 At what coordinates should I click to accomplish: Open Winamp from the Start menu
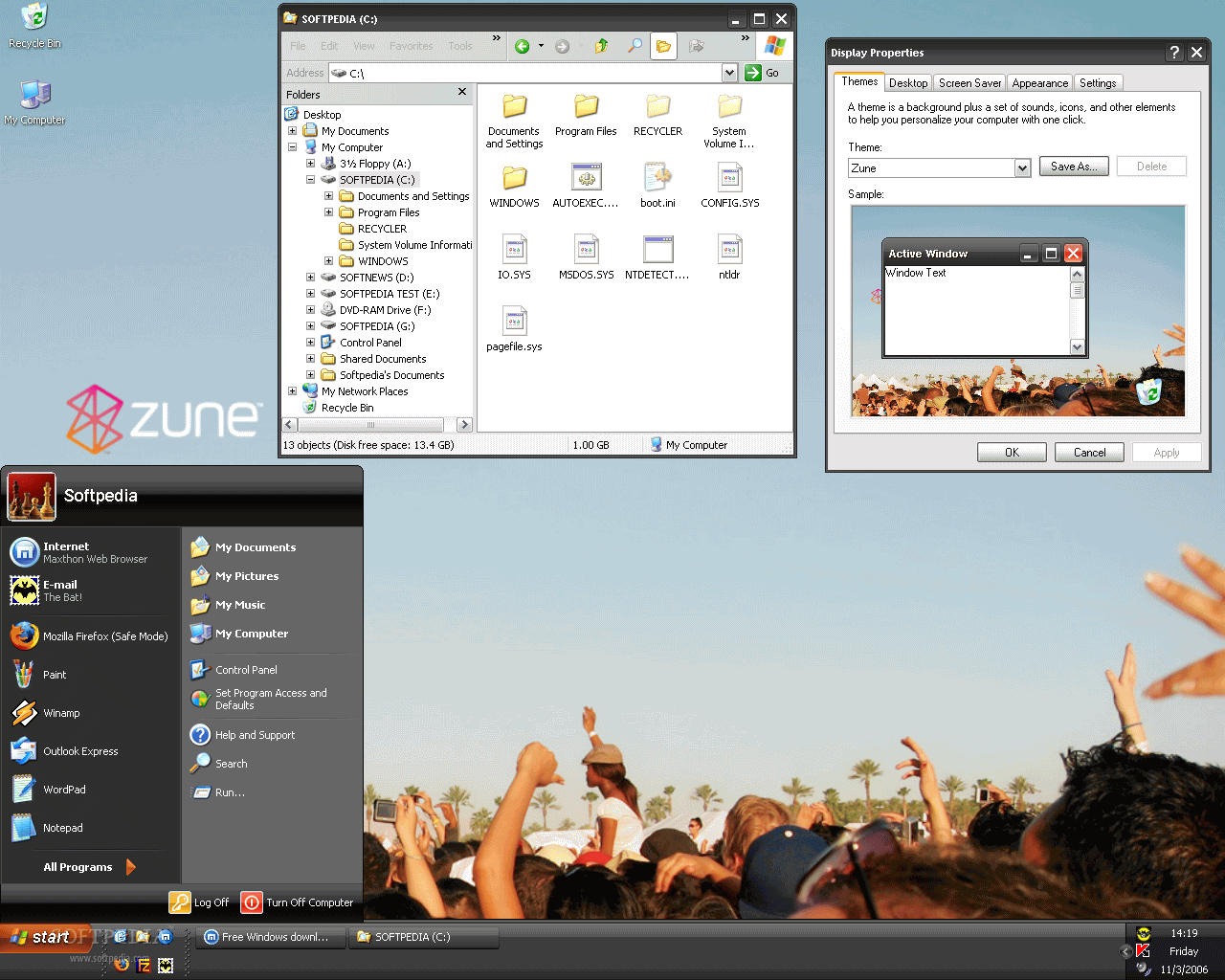(61, 713)
